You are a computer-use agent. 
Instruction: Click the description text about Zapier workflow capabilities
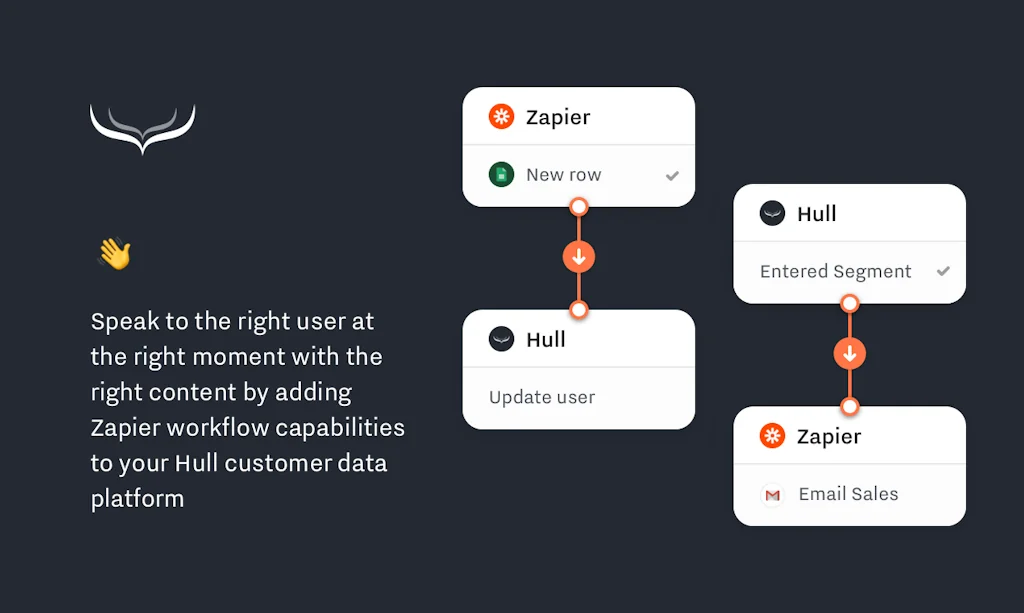pyautogui.click(x=247, y=410)
